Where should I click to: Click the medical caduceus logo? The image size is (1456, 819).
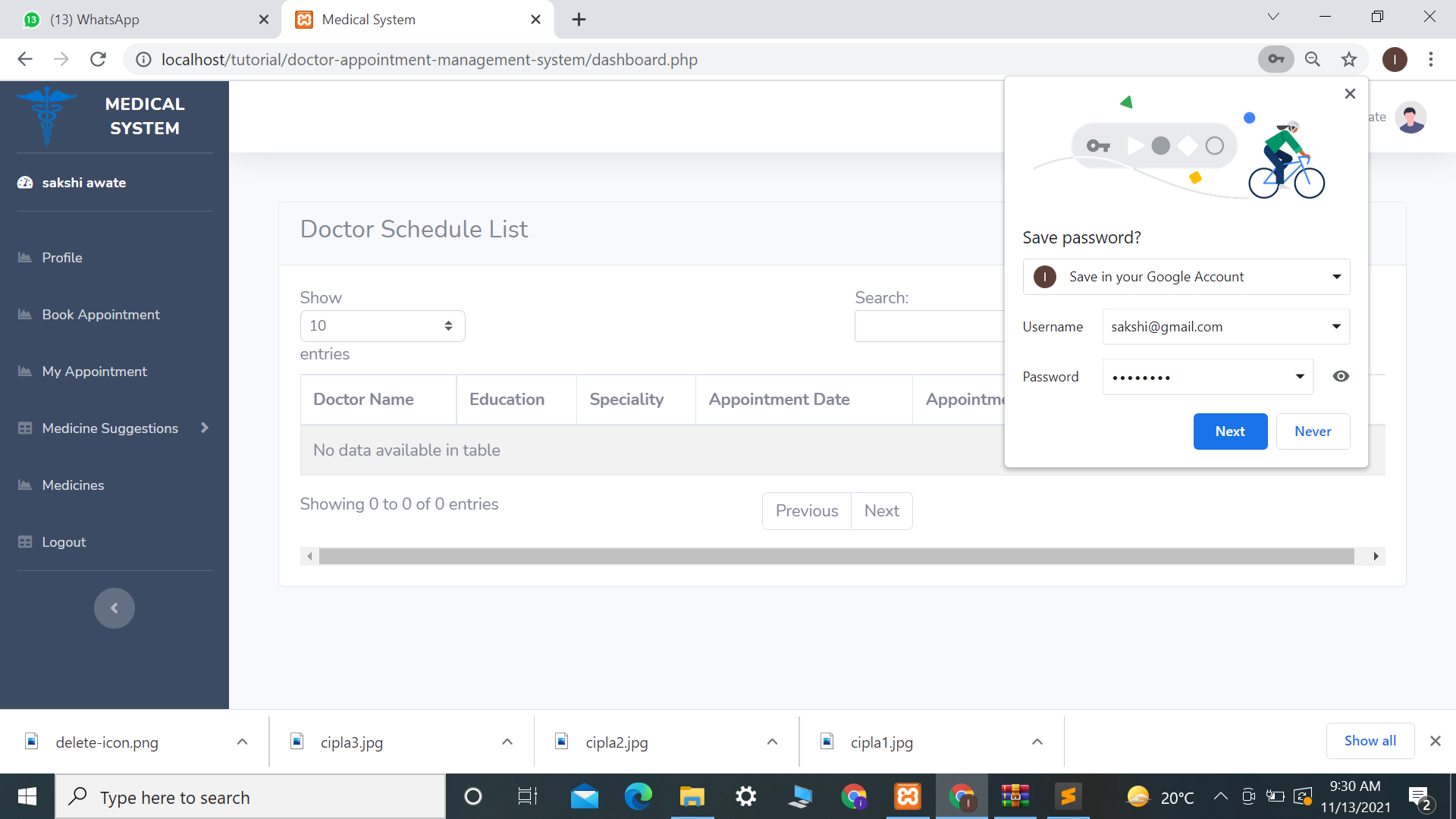pos(47,115)
